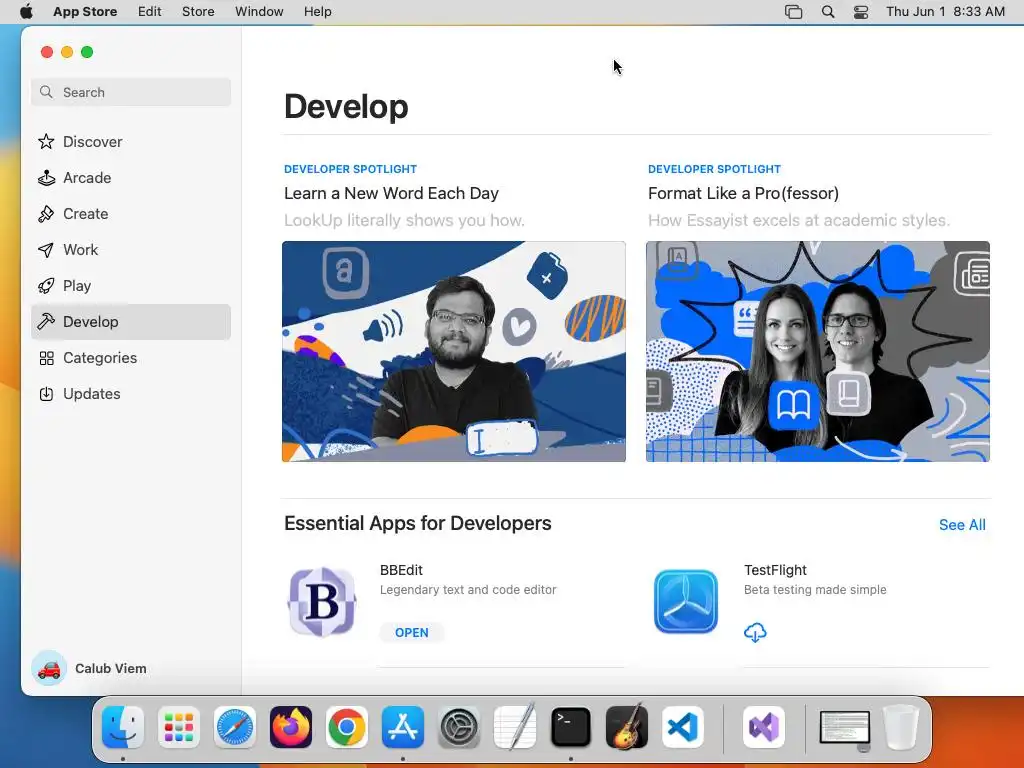Click See All for Essential Apps
Viewport: 1024px width, 768px height.
pyautogui.click(x=962, y=524)
